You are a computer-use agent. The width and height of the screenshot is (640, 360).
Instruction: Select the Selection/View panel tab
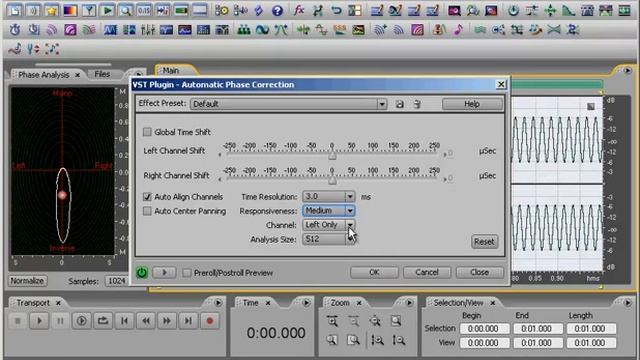pyautogui.click(x=458, y=303)
